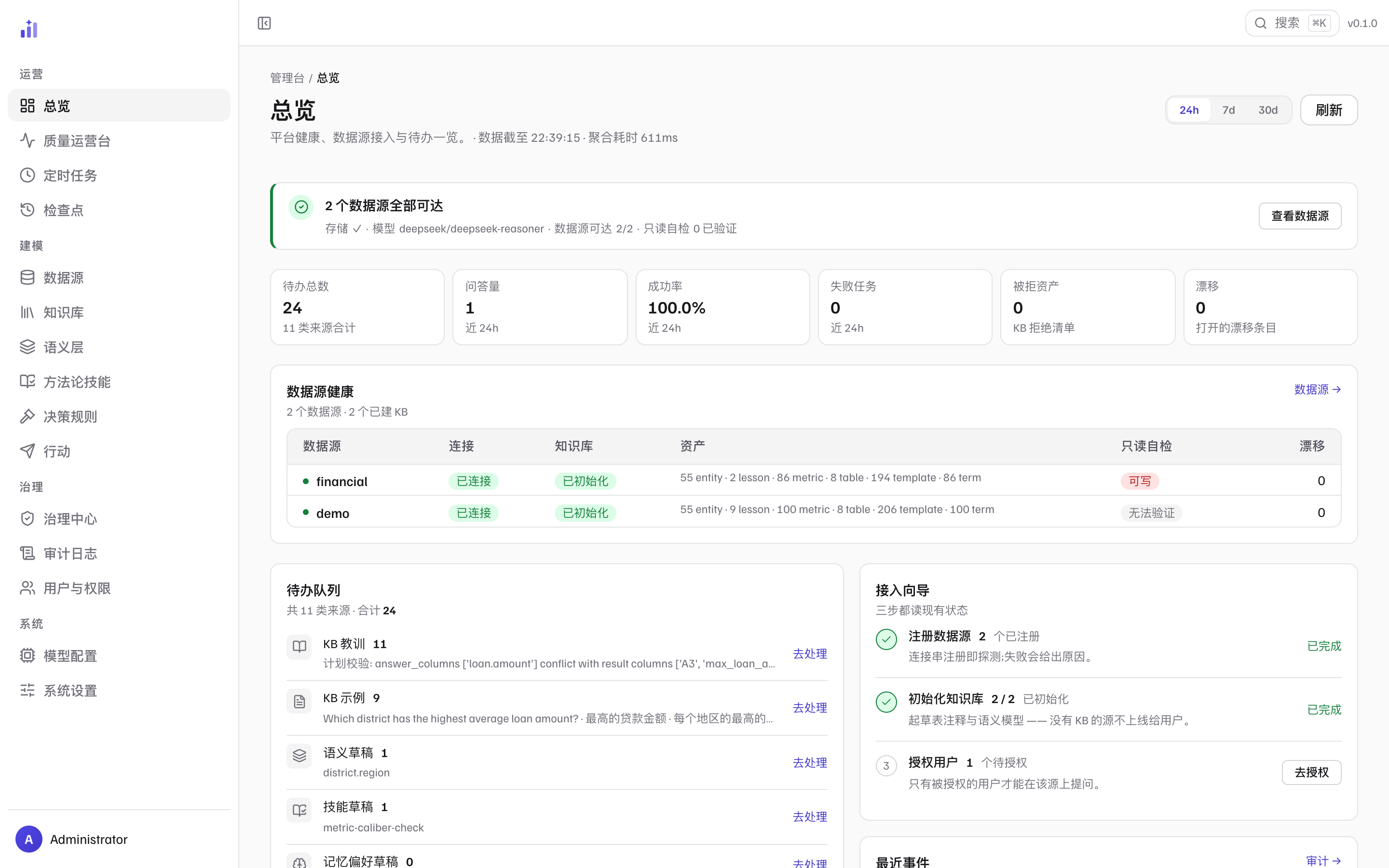Viewport: 1389px width, 868px height.
Task: Click the app logo icon
Action: 29,29
